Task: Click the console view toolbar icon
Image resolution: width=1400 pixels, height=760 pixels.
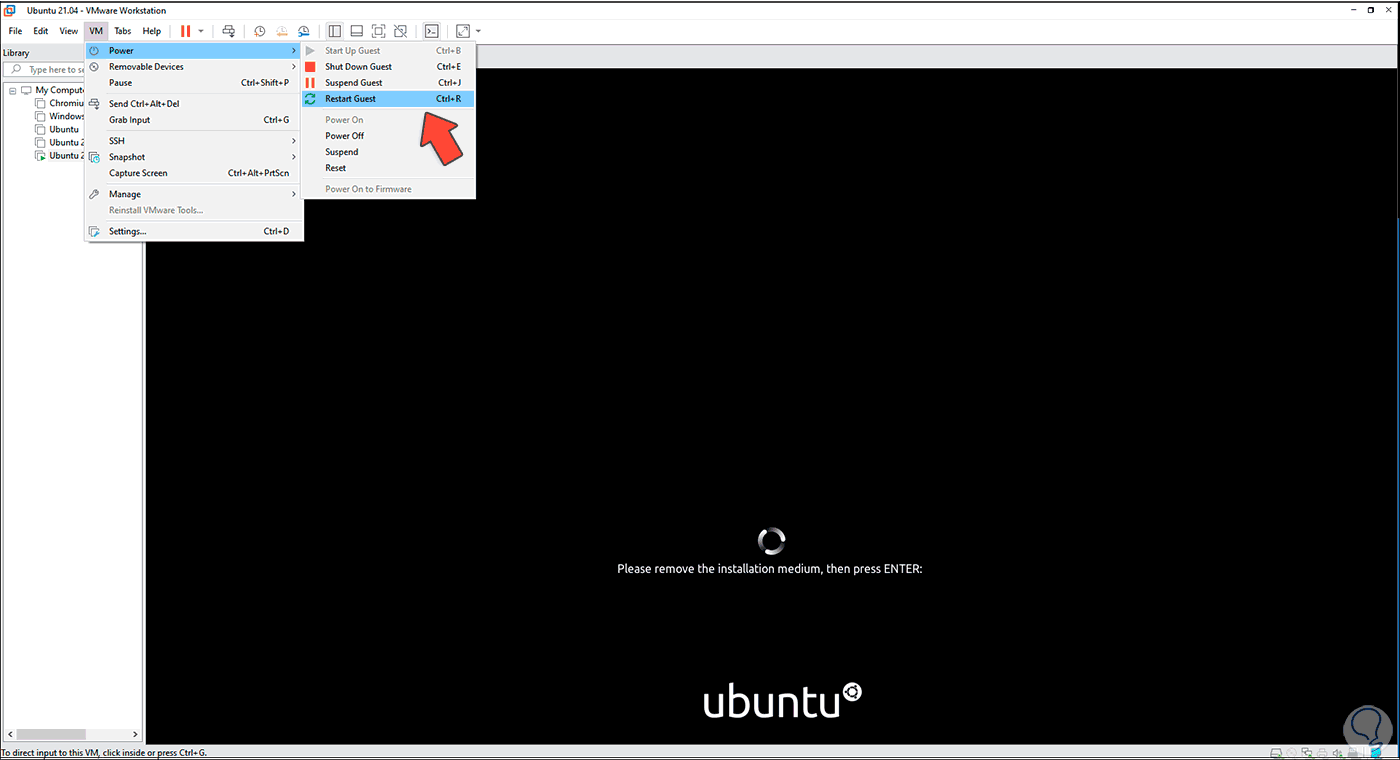Action: (432, 31)
